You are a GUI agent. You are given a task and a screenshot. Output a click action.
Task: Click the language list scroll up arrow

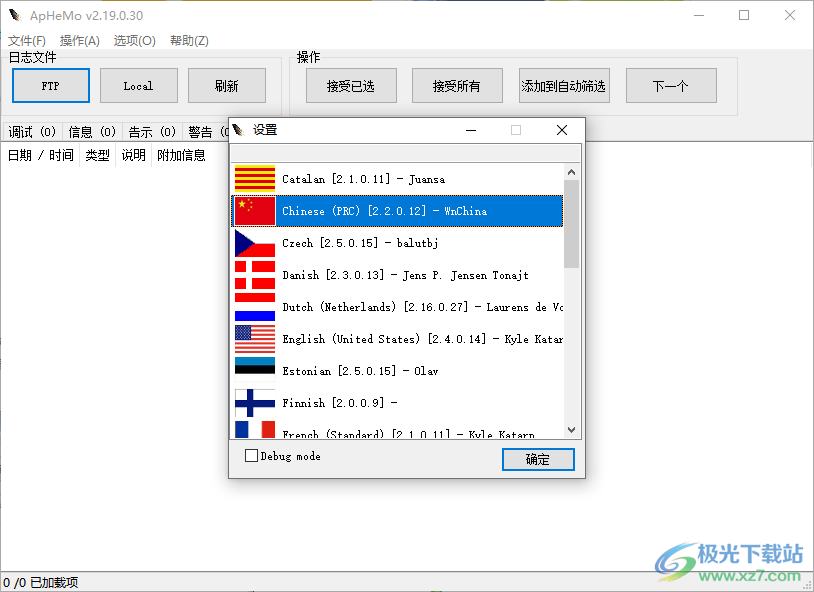coord(572,172)
